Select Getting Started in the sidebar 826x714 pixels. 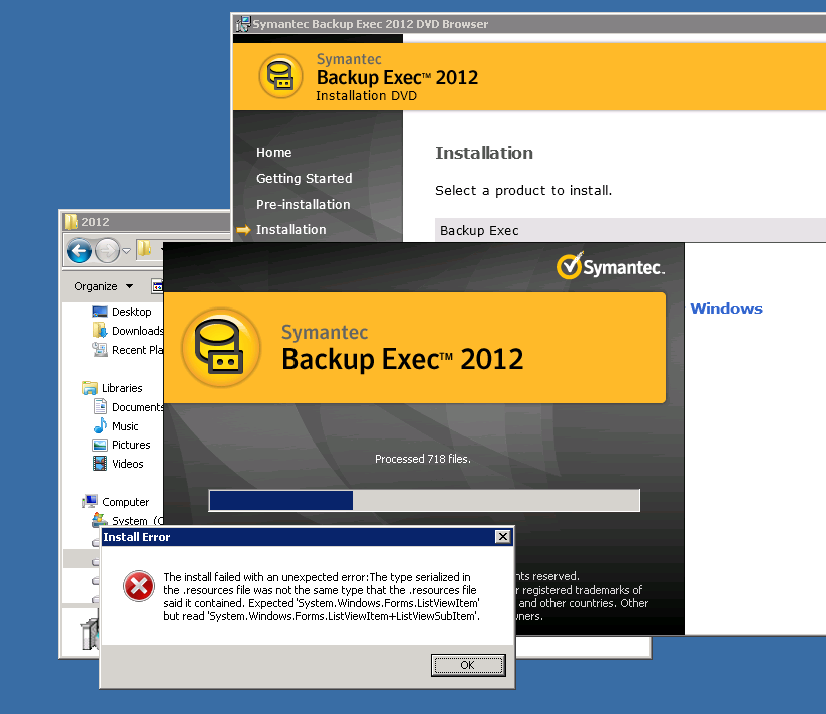click(x=304, y=179)
